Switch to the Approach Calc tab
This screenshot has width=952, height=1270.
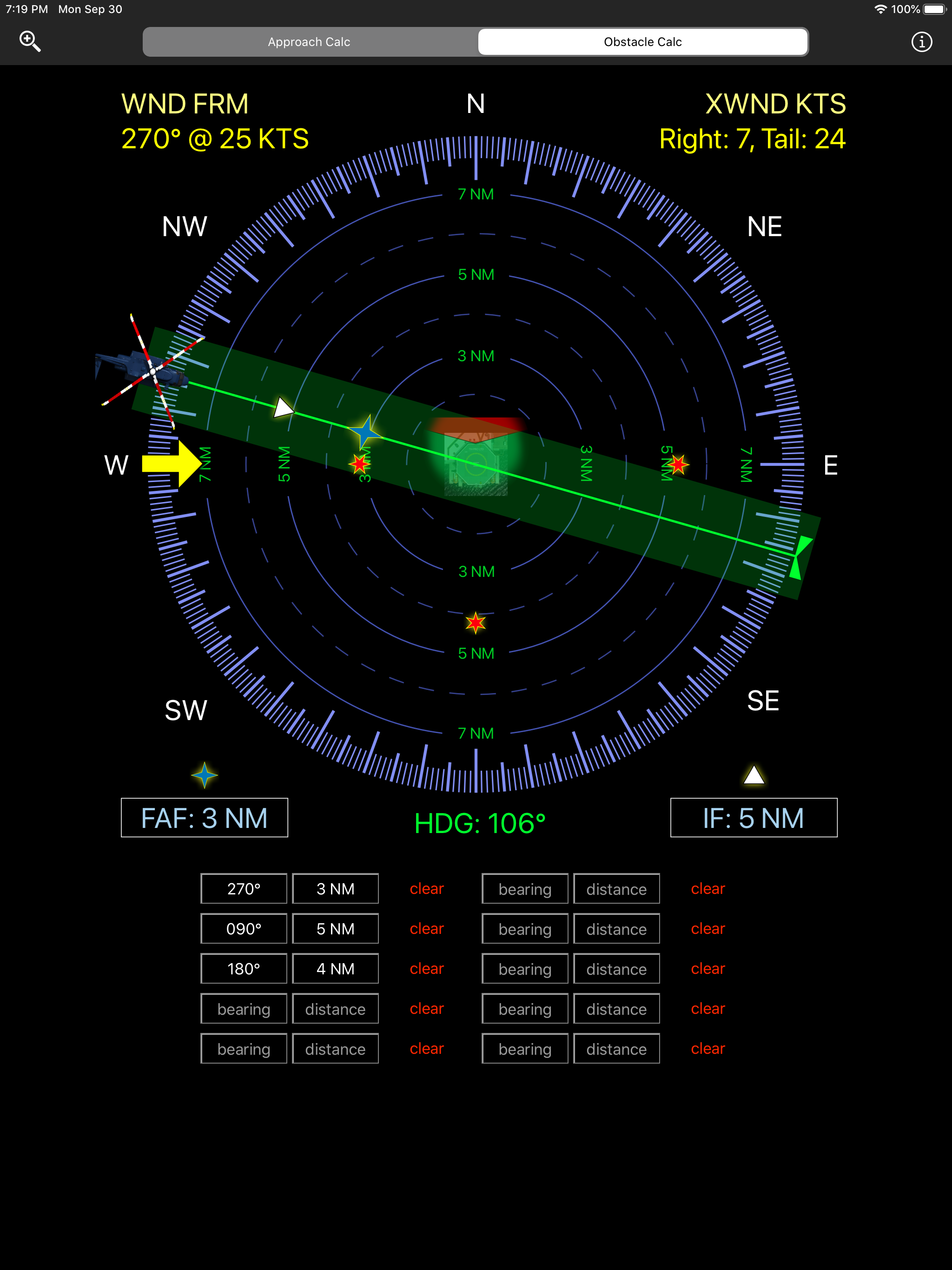310,42
